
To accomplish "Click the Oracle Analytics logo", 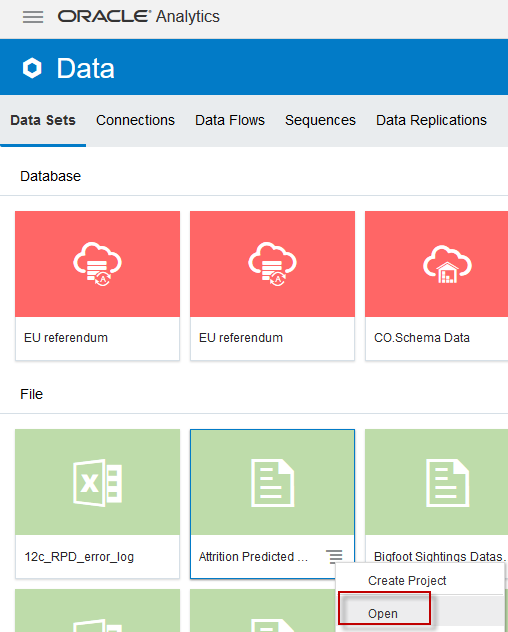I will tap(138, 17).
